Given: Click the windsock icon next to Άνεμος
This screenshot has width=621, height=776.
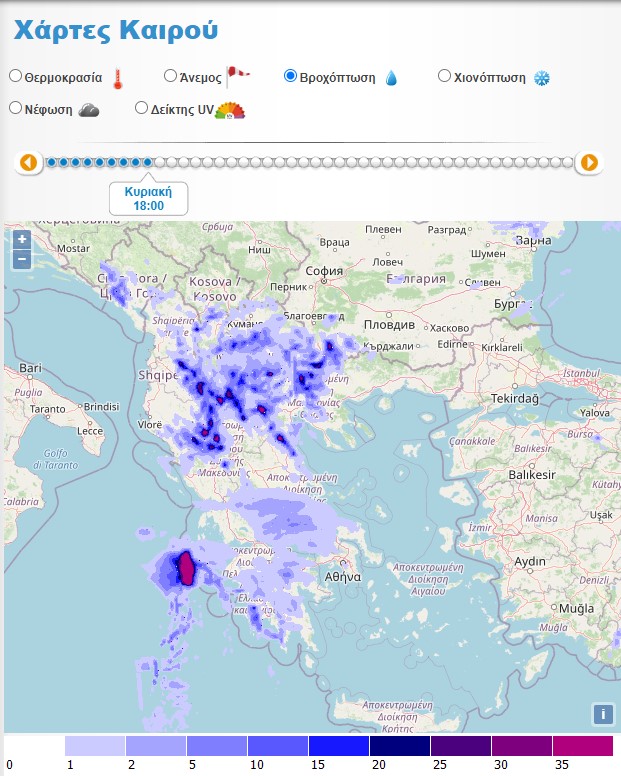Looking at the screenshot, I should tap(238, 76).
